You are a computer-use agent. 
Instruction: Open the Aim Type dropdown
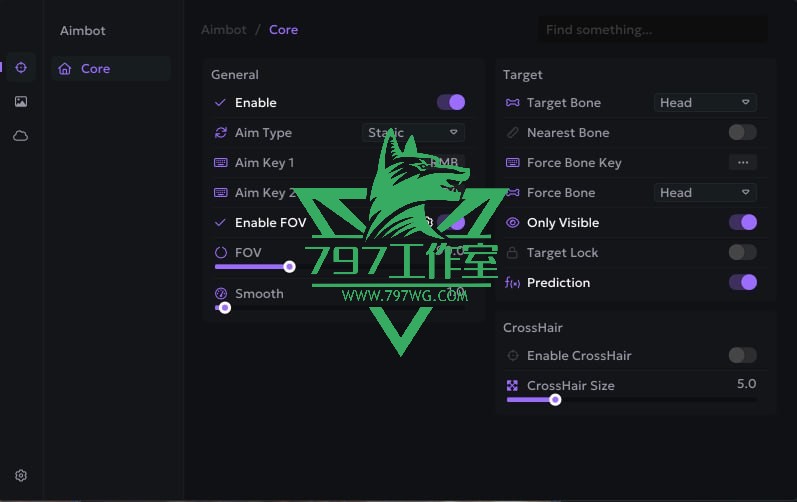coord(412,132)
